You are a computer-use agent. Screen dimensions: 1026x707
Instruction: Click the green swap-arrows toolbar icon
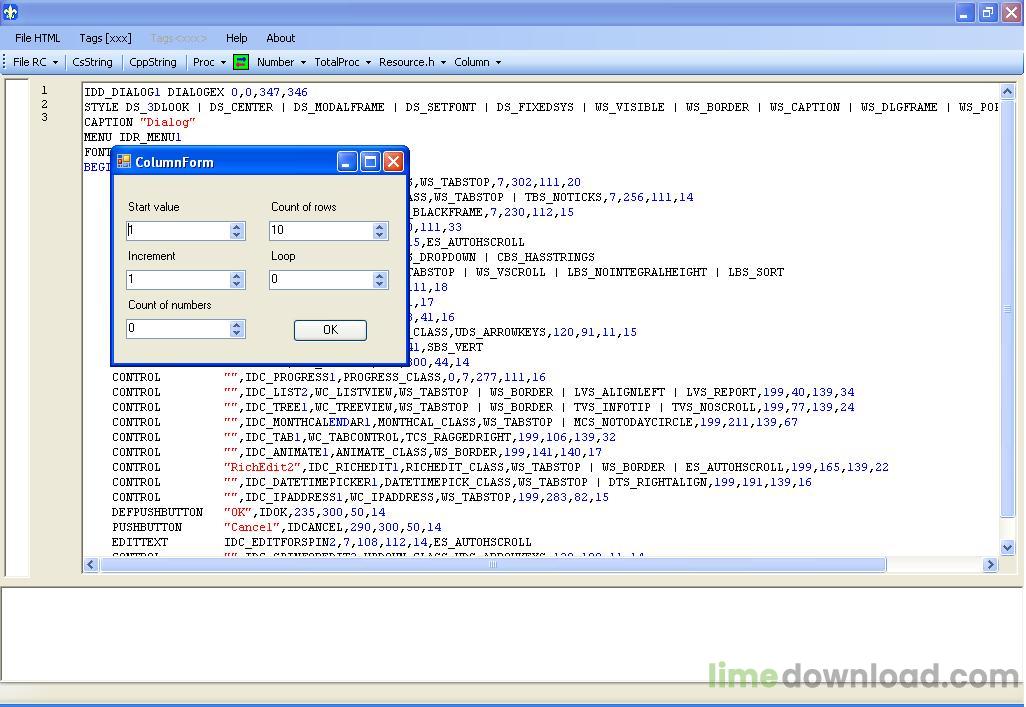(241, 62)
